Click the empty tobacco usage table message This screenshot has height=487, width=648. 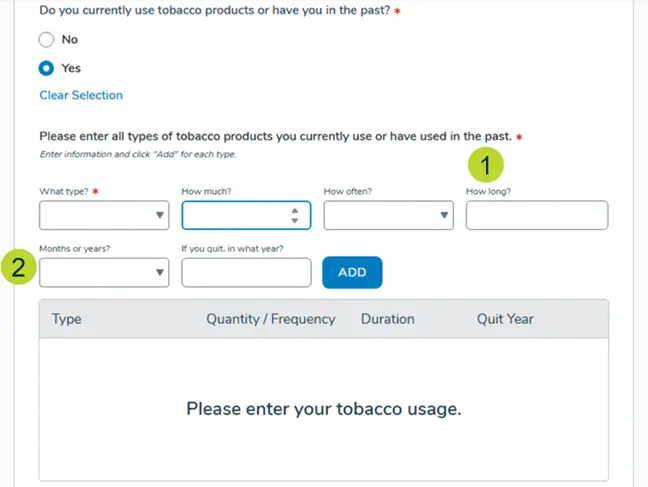[x=323, y=409]
